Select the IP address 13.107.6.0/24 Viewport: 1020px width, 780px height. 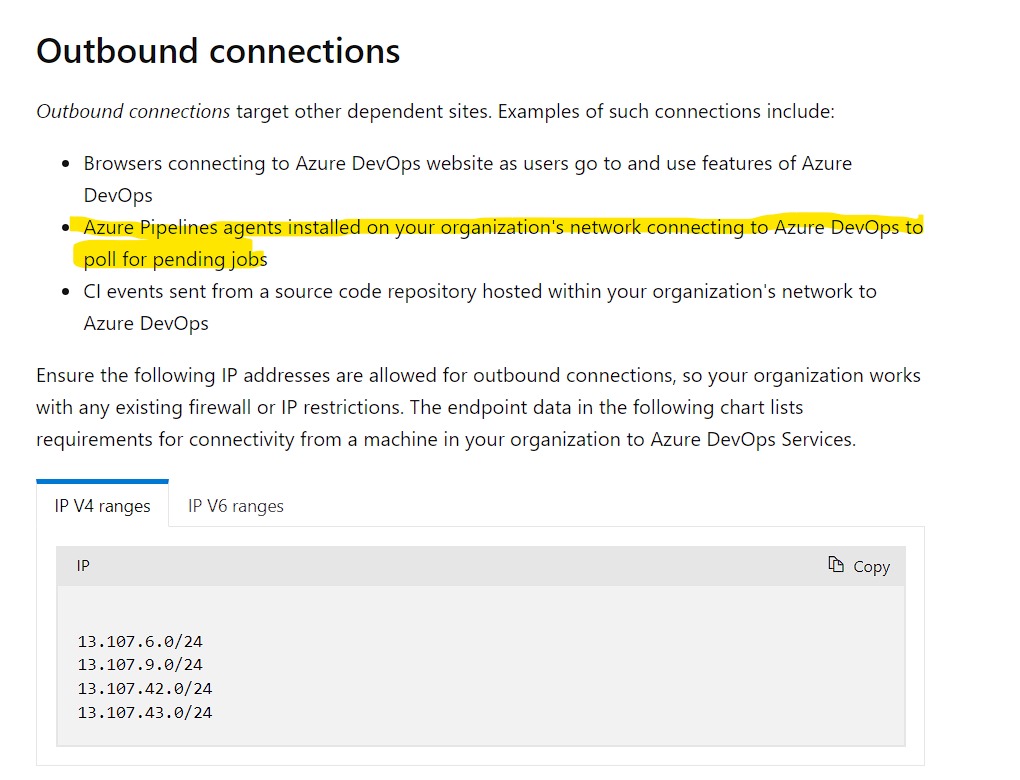[x=141, y=641]
